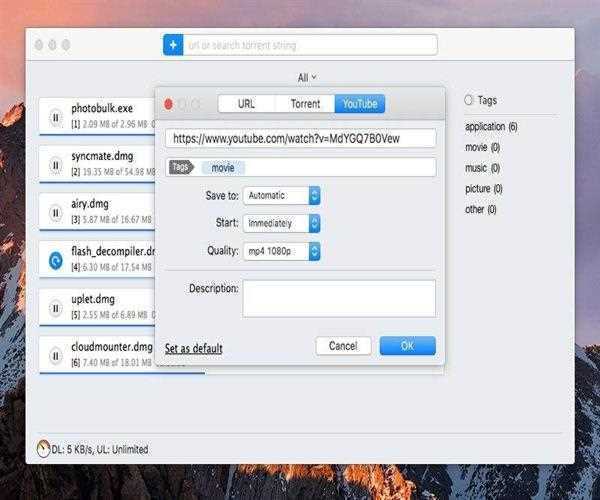The height and width of the screenshot is (500, 600).
Task: Click the speed gauge icon in status bar
Action: click(43, 449)
